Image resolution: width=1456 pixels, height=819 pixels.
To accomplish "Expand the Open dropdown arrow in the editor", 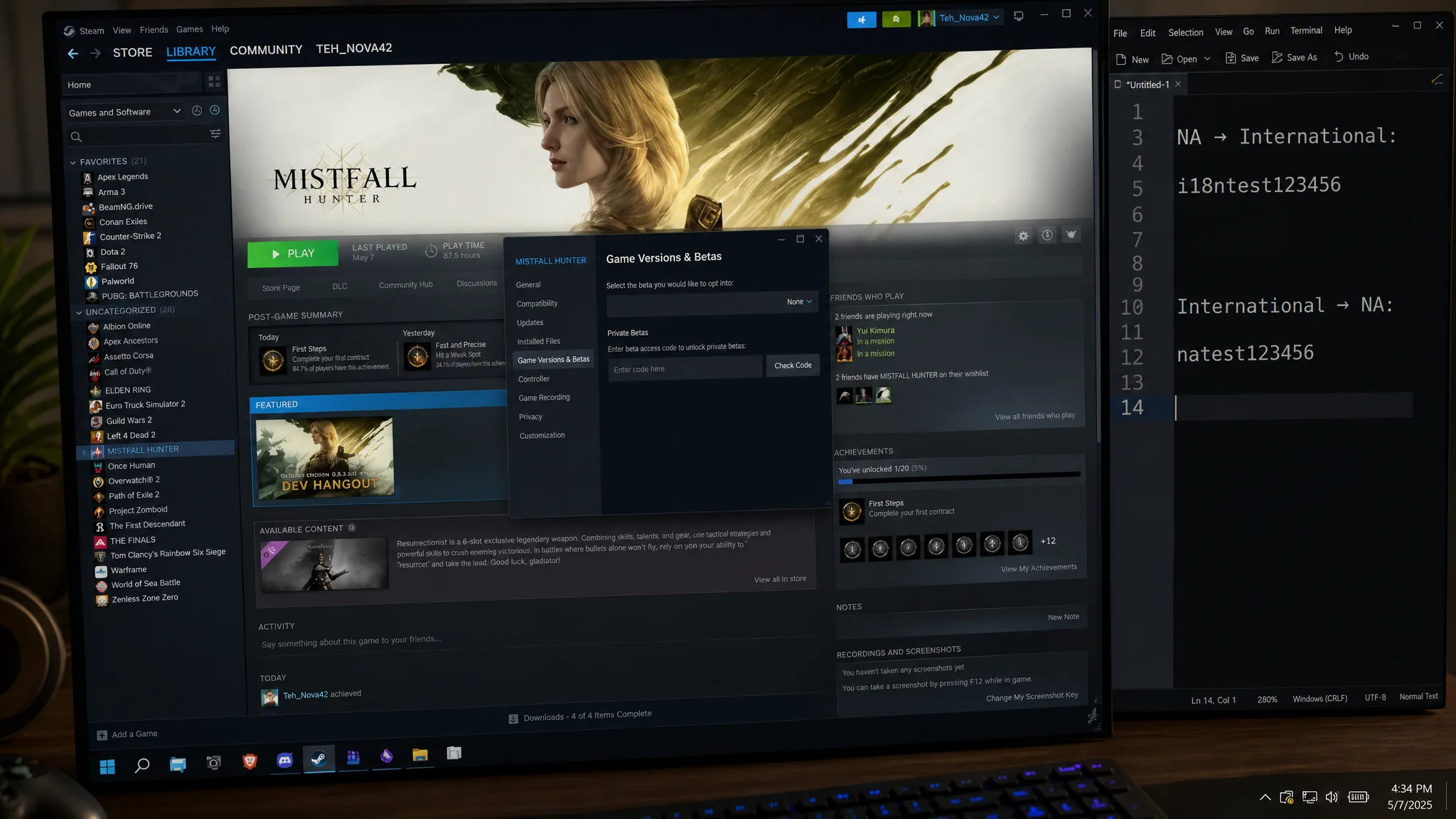I will 1207,59.
